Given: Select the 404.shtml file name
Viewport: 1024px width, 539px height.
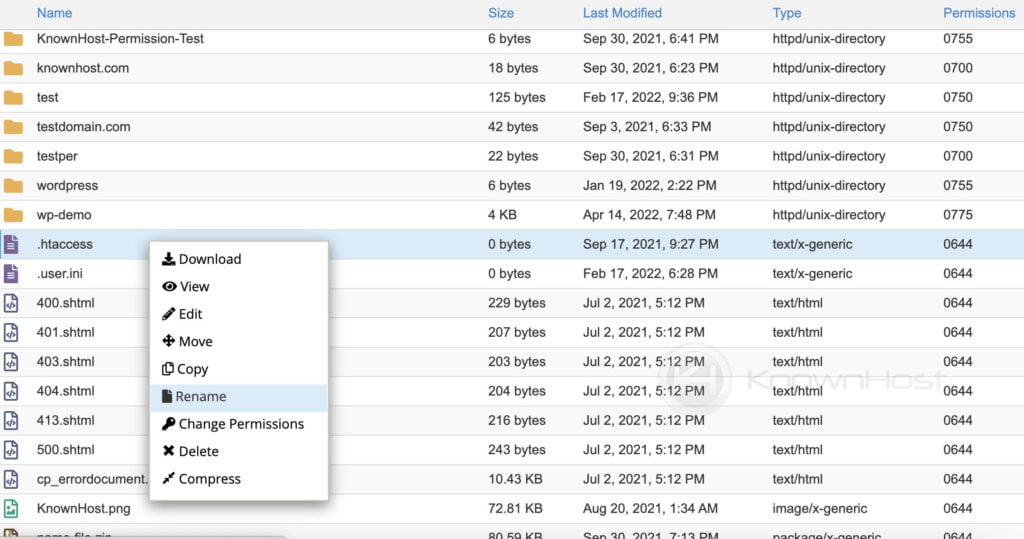Looking at the screenshot, I should click(x=65, y=391).
